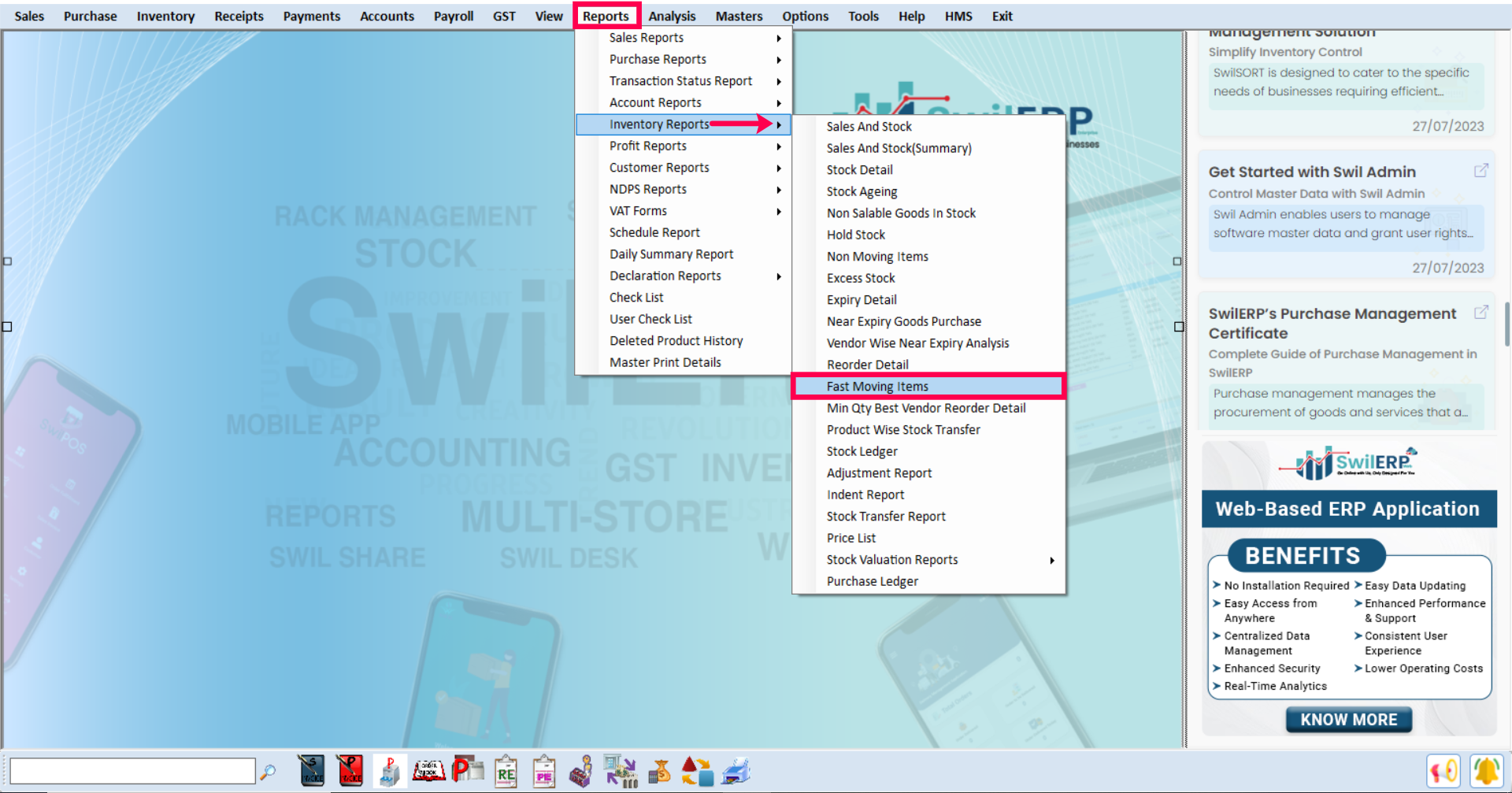
Task: Open the red Purchase Invoice (P) toolbar icon
Action: (350, 771)
